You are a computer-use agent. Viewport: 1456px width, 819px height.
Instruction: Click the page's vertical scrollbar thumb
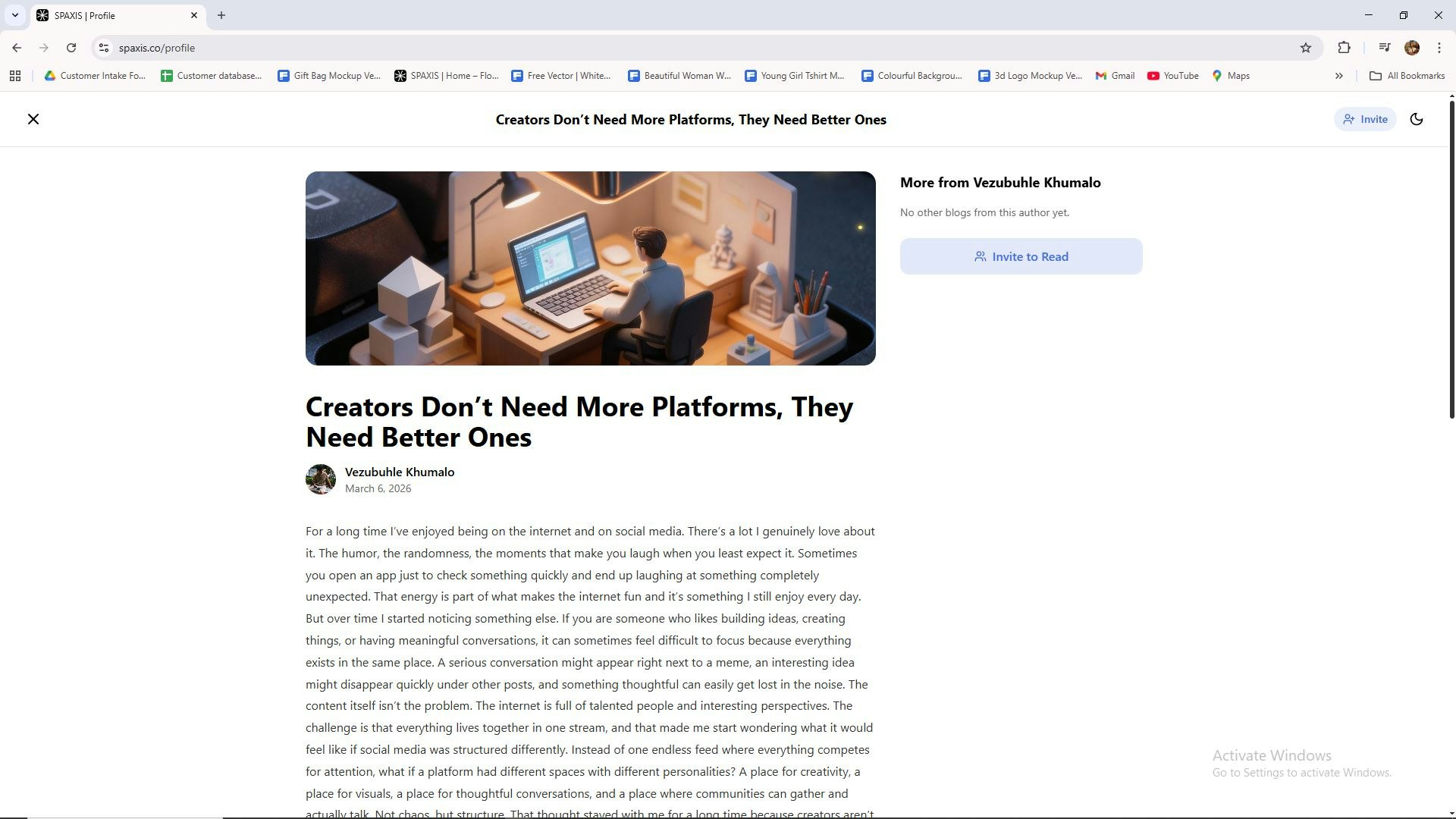[1451, 258]
